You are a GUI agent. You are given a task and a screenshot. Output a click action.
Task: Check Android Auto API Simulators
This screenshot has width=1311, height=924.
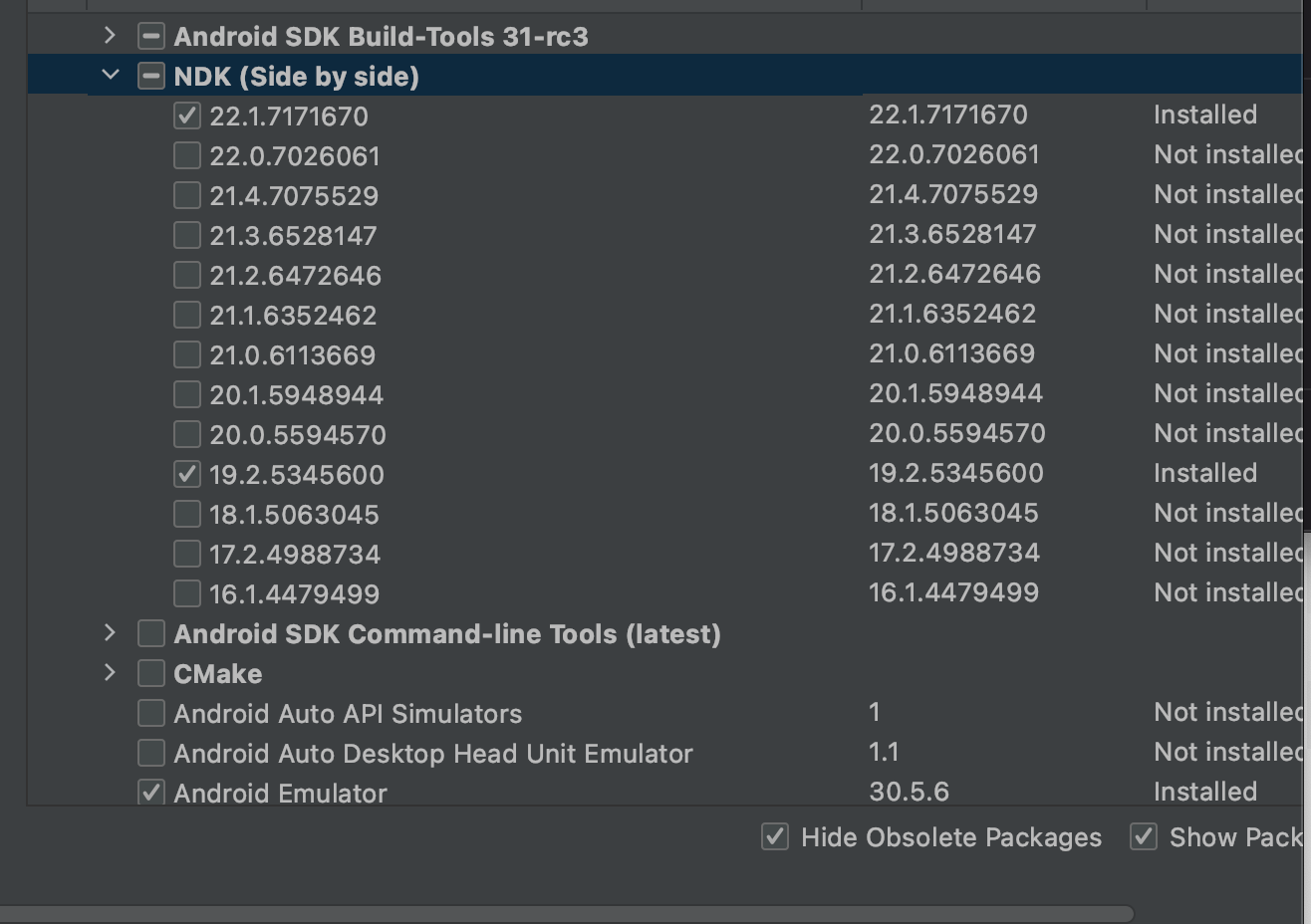coord(150,714)
